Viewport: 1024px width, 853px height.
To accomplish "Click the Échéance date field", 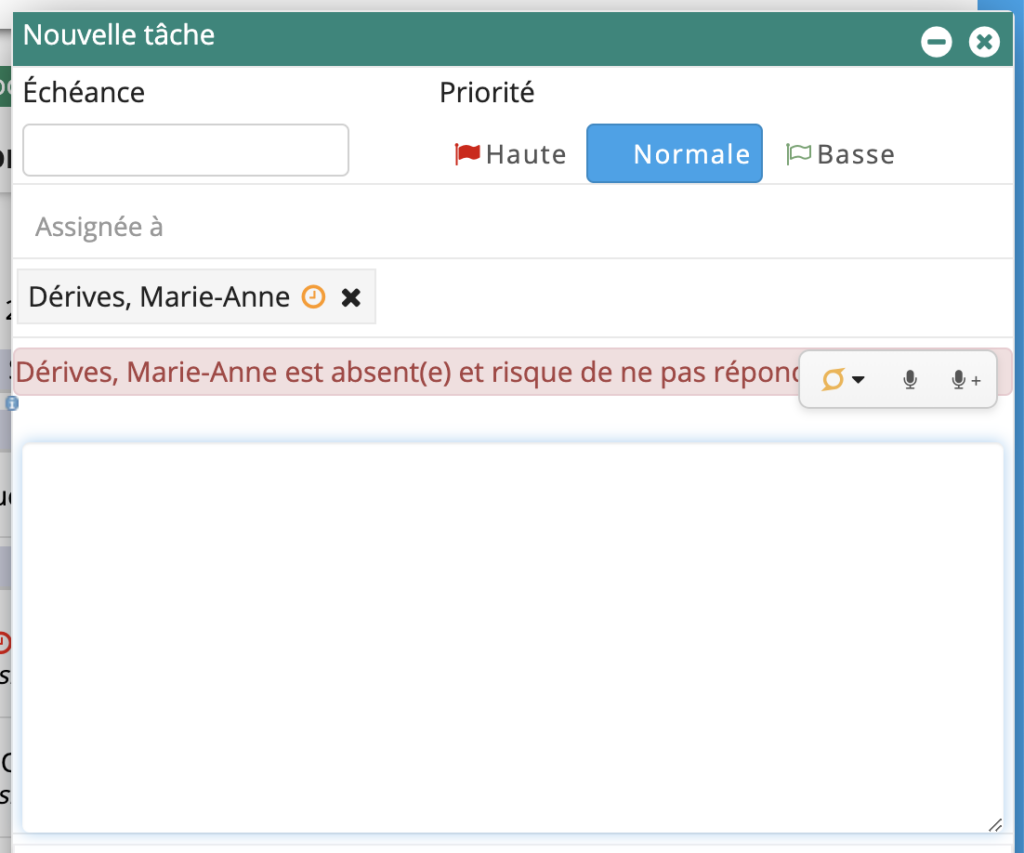I will click(x=185, y=150).
